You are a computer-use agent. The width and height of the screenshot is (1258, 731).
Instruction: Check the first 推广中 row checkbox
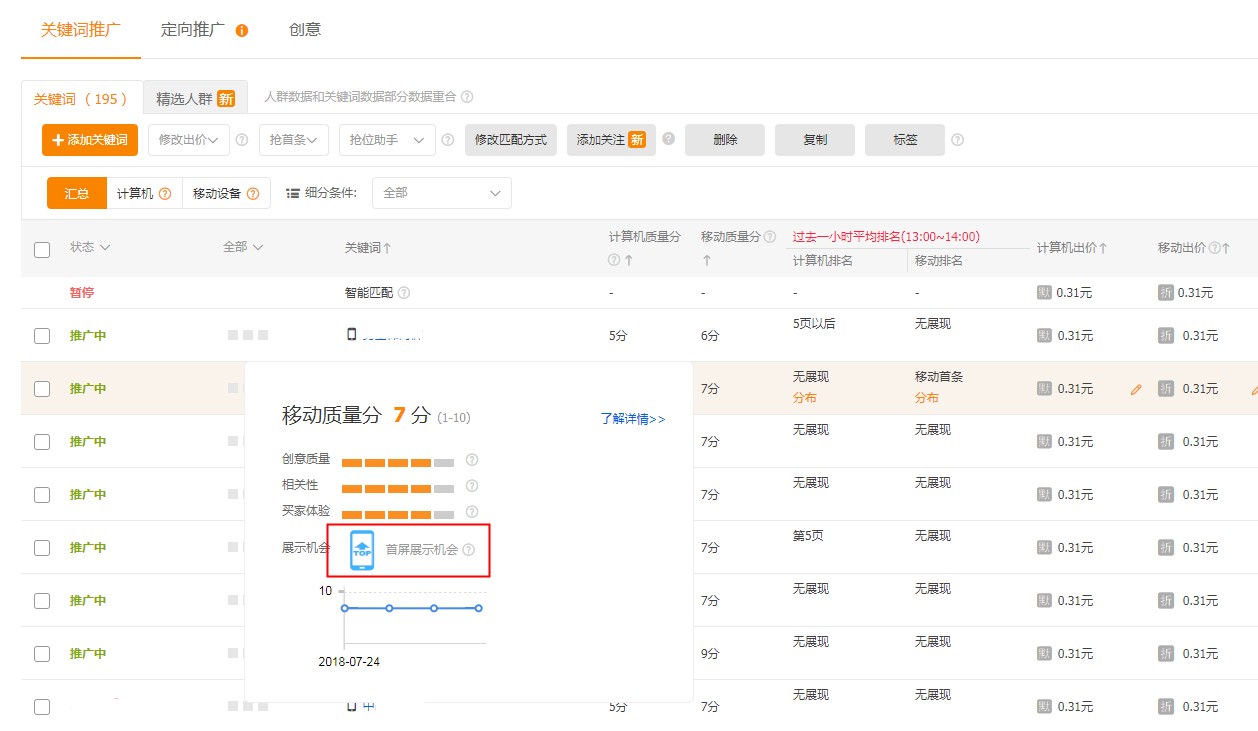[42, 336]
